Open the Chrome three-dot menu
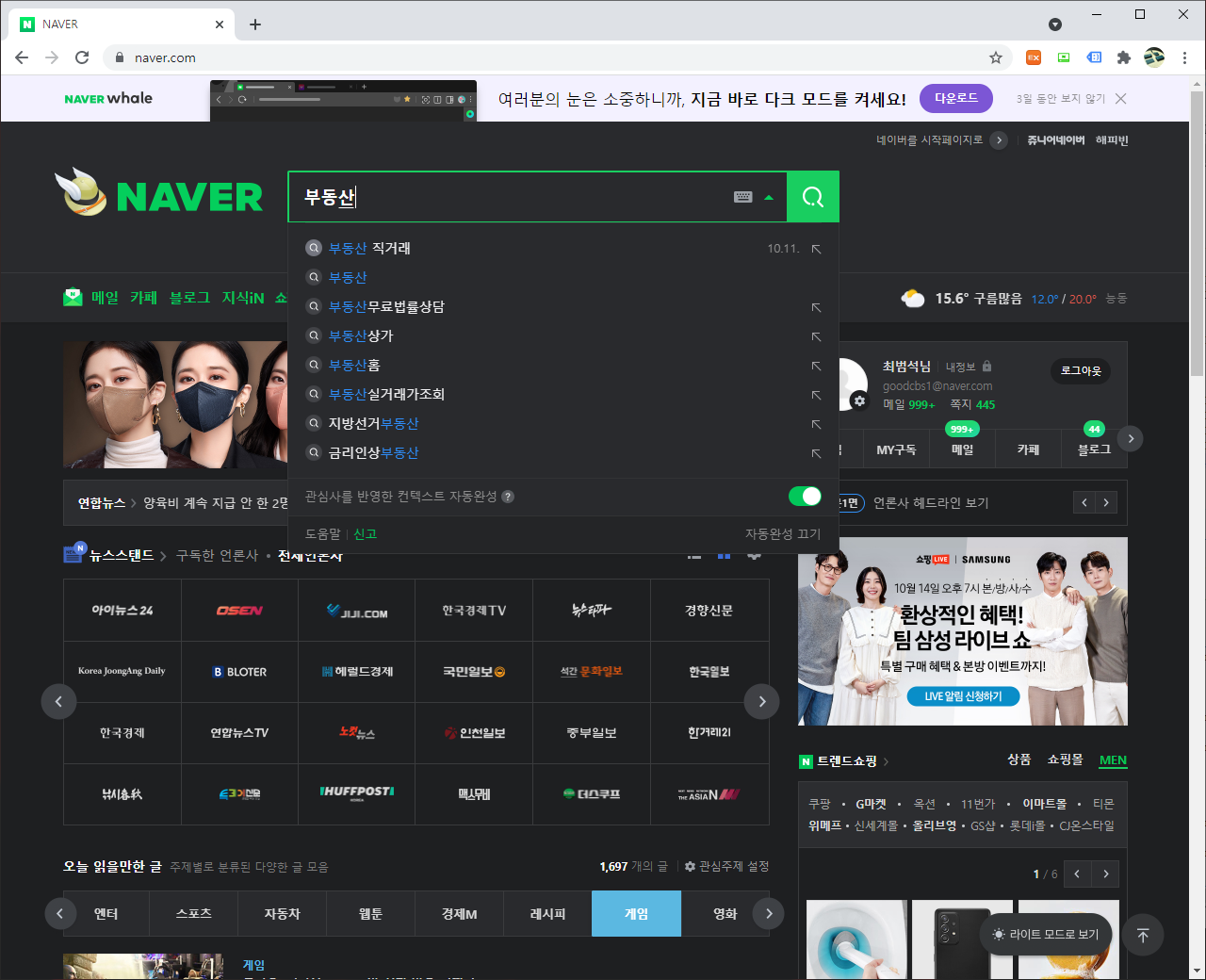The image size is (1206, 980). pyautogui.click(x=1184, y=57)
